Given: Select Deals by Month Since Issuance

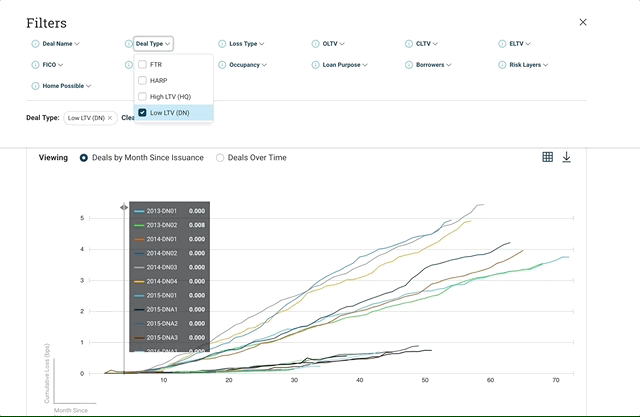Looking at the screenshot, I should click(x=84, y=157).
